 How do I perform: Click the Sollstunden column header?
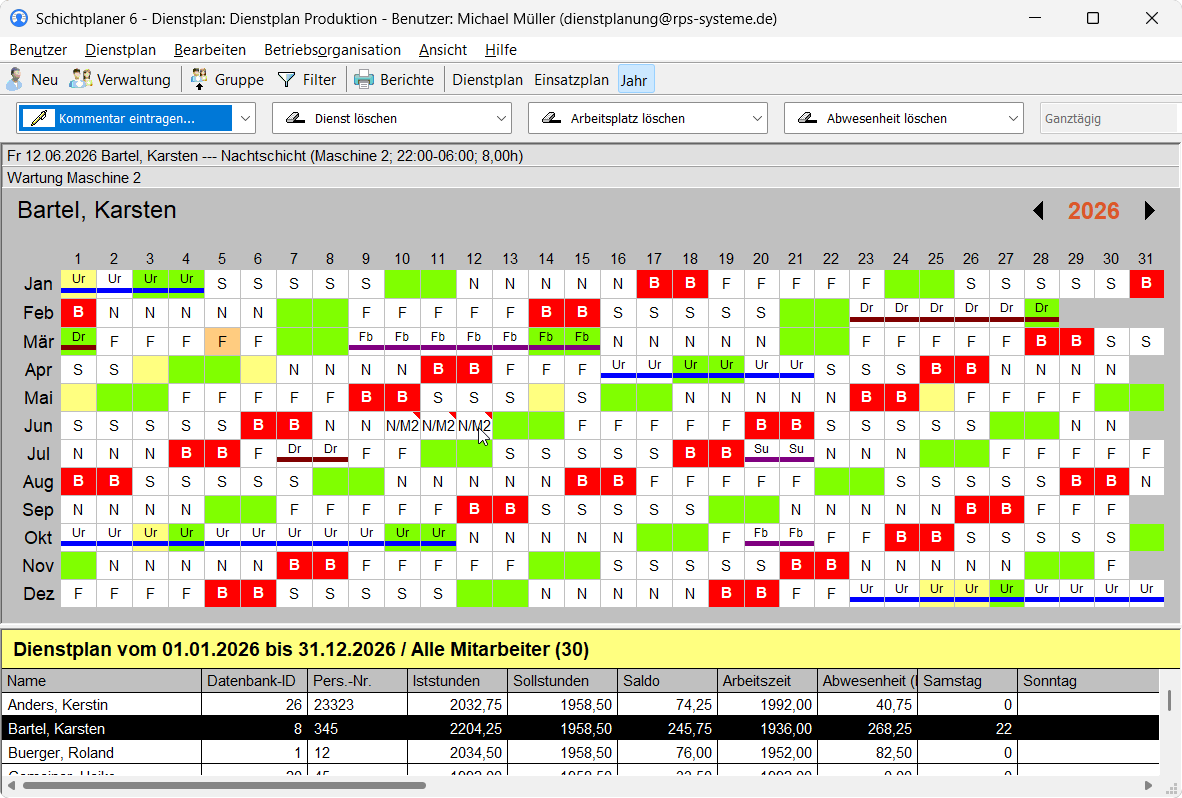click(562, 680)
